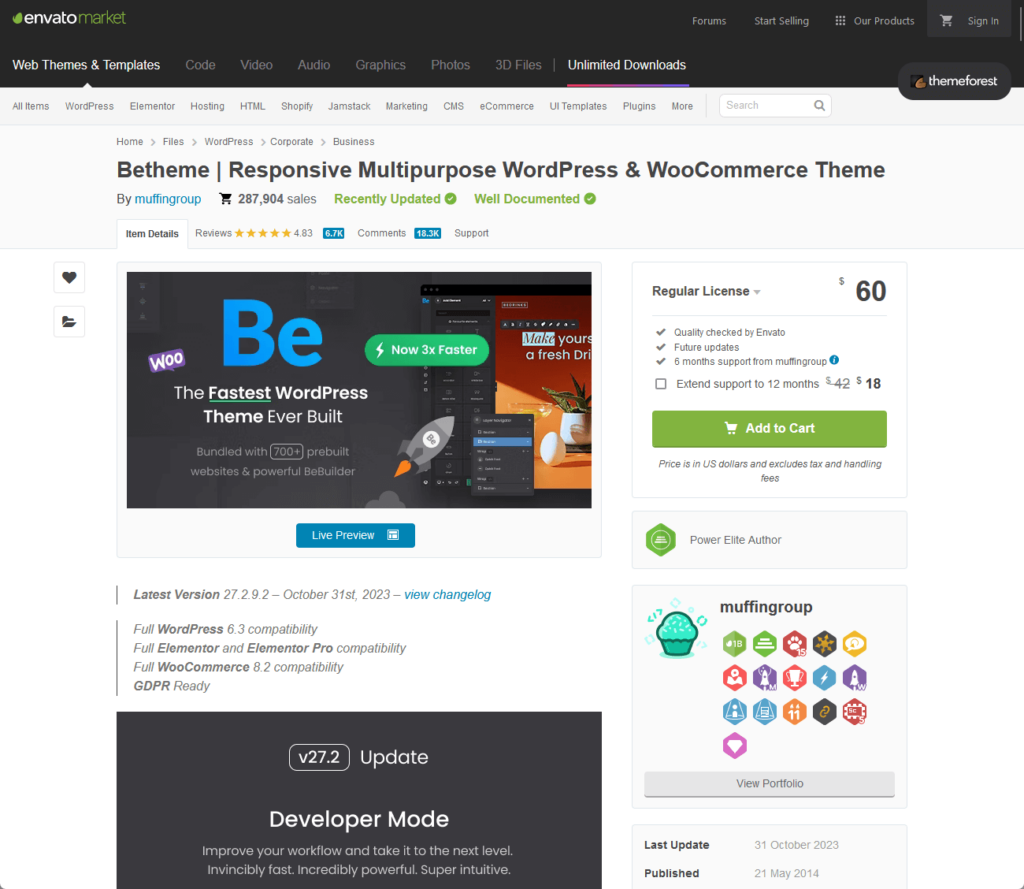Go to the Video marketplace tab

pyautogui.click(x=256, y=65)
